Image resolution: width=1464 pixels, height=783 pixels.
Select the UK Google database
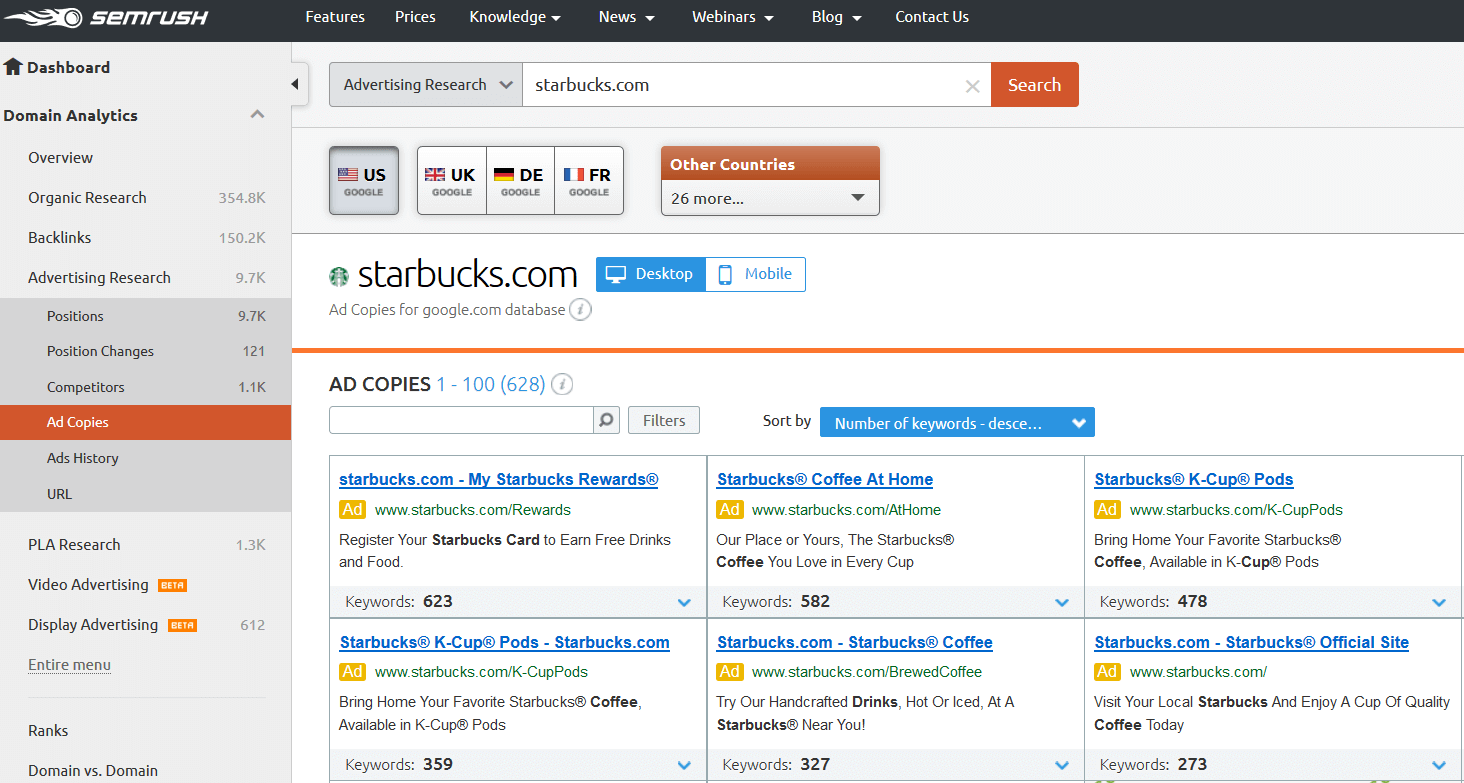pyautogui.click(x=452, y=181)
